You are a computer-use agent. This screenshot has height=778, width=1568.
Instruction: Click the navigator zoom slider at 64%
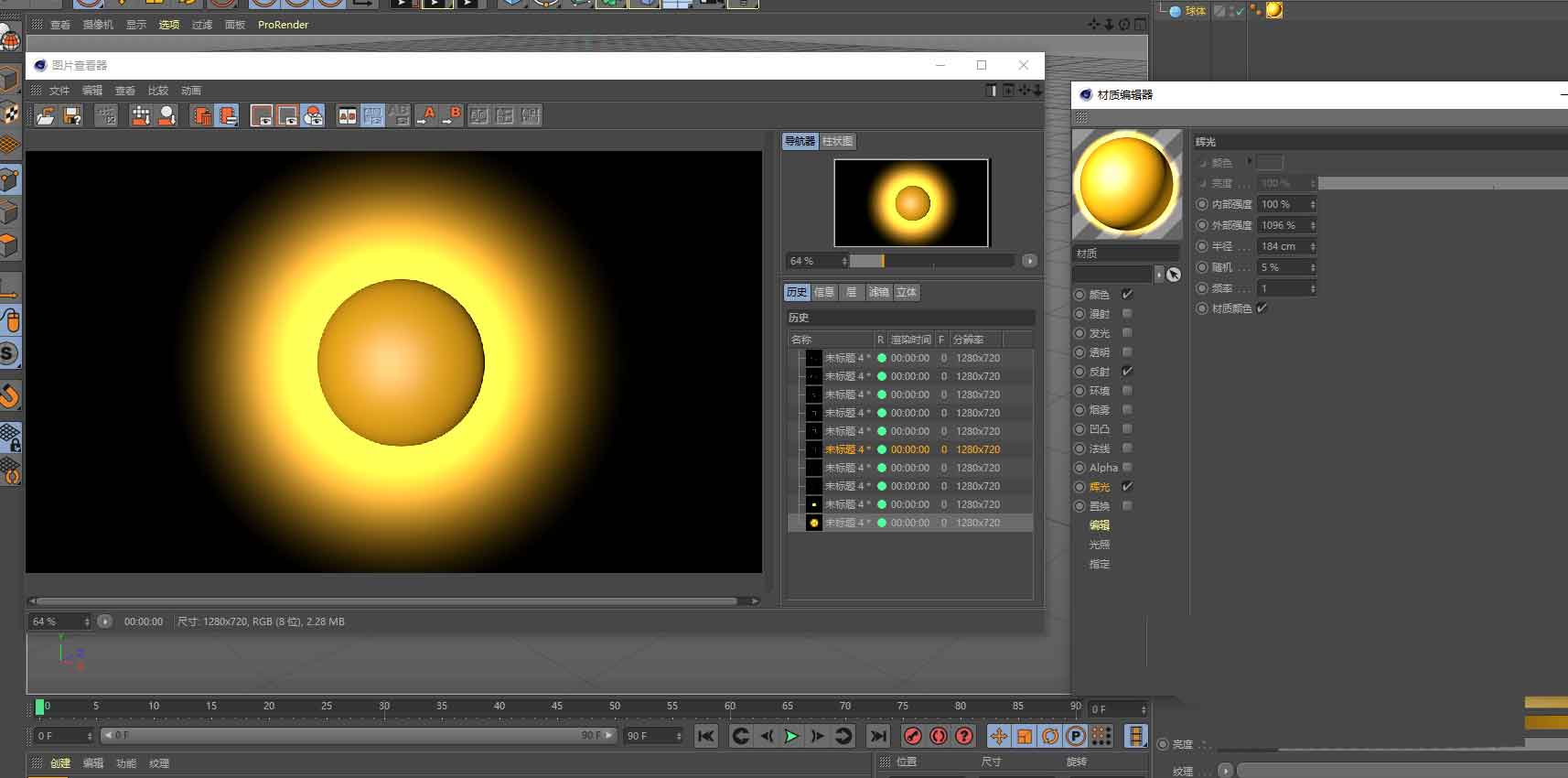pos(882,261)
